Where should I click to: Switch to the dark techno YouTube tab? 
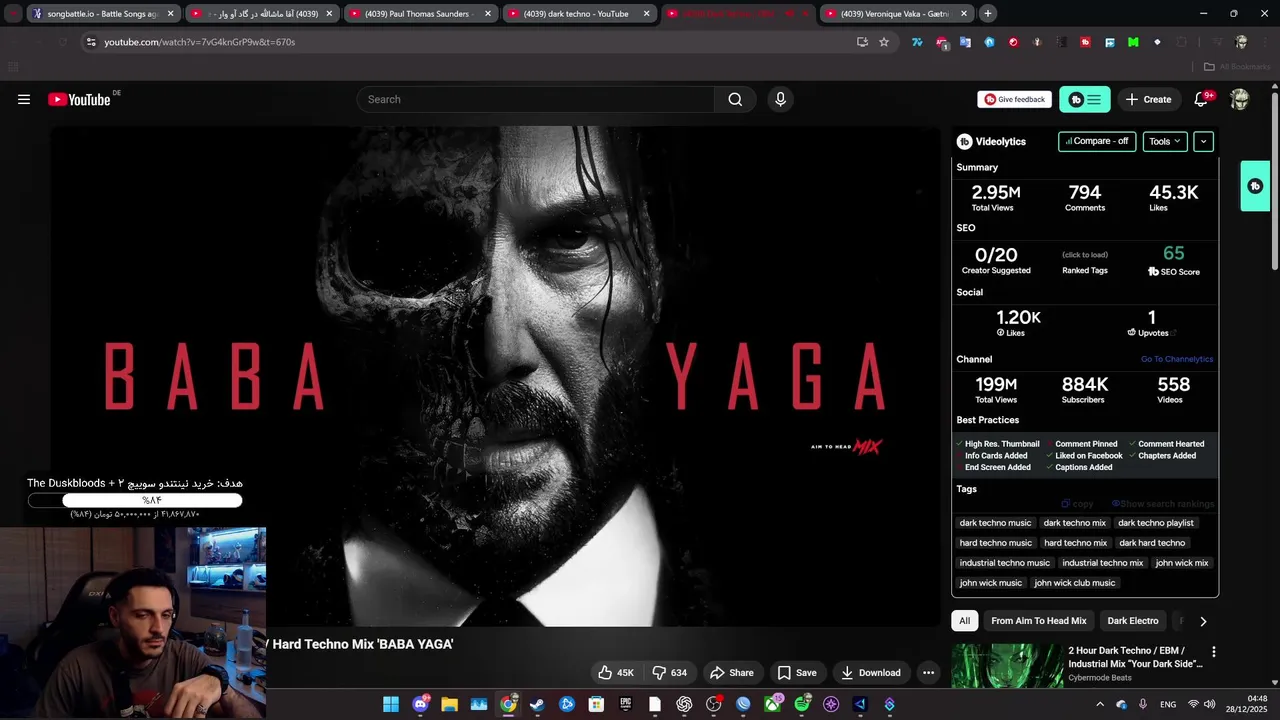click(580, 14)
